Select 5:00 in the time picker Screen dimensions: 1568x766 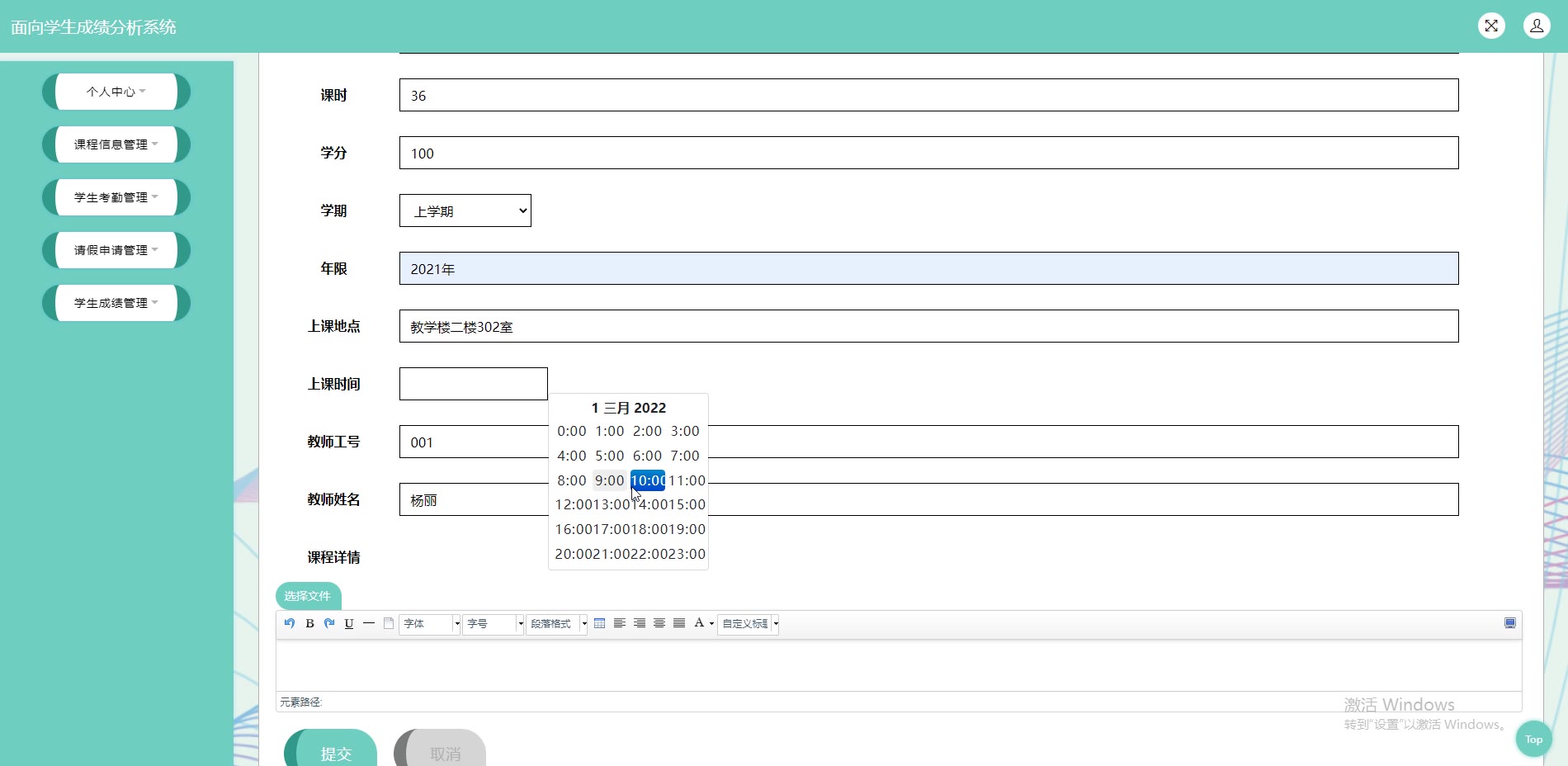click(609, 456)
